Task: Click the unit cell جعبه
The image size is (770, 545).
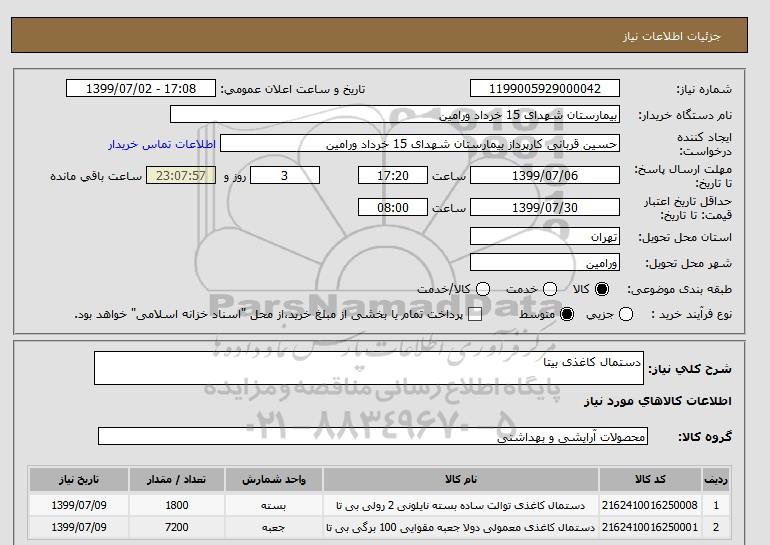Action: 274,527
